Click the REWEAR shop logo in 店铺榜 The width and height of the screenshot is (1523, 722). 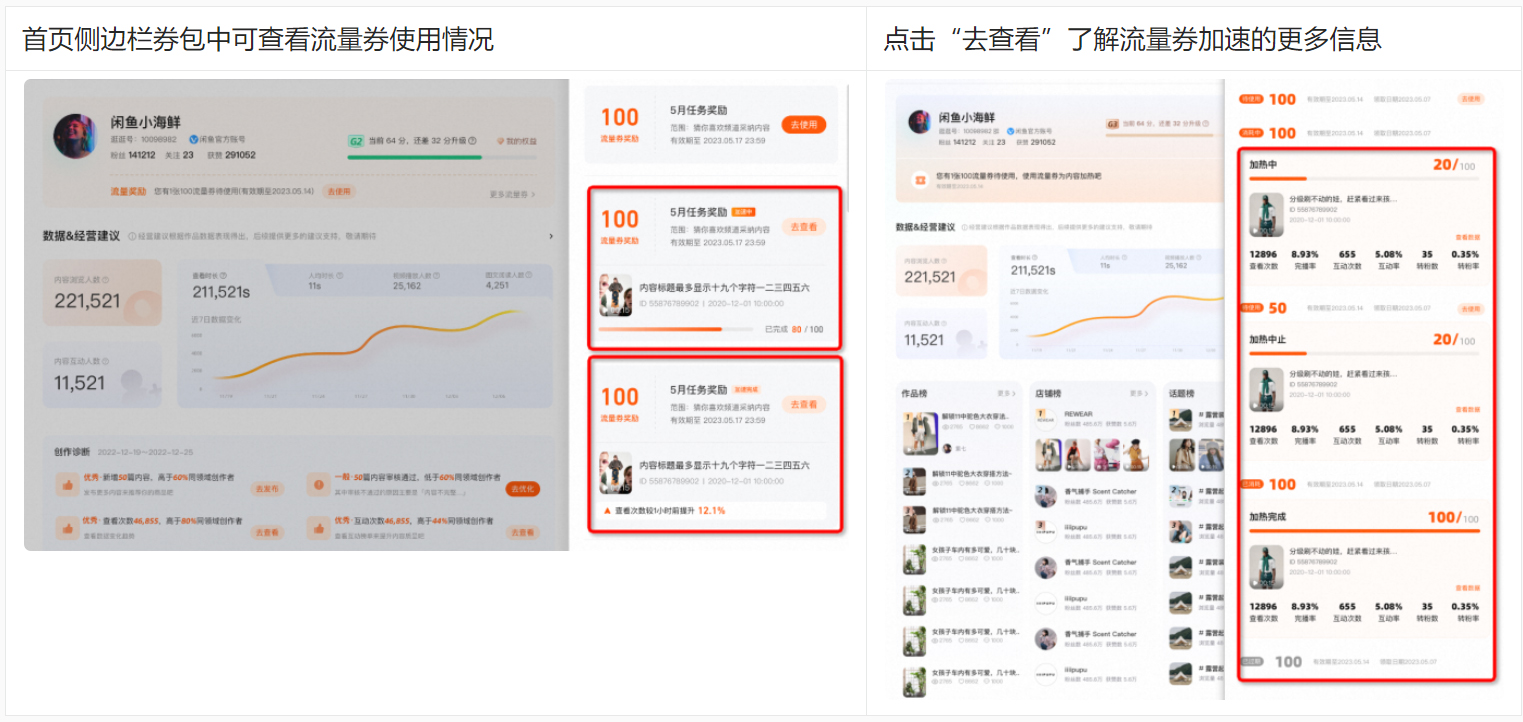click(1046, 416)
